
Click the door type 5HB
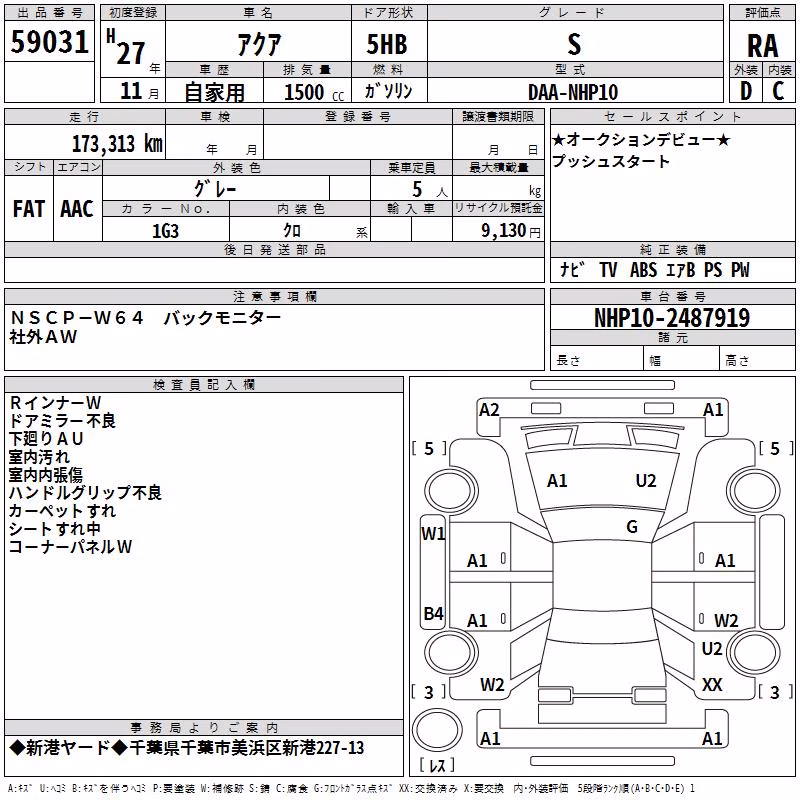pyautogui.click(x=387, y=44)
